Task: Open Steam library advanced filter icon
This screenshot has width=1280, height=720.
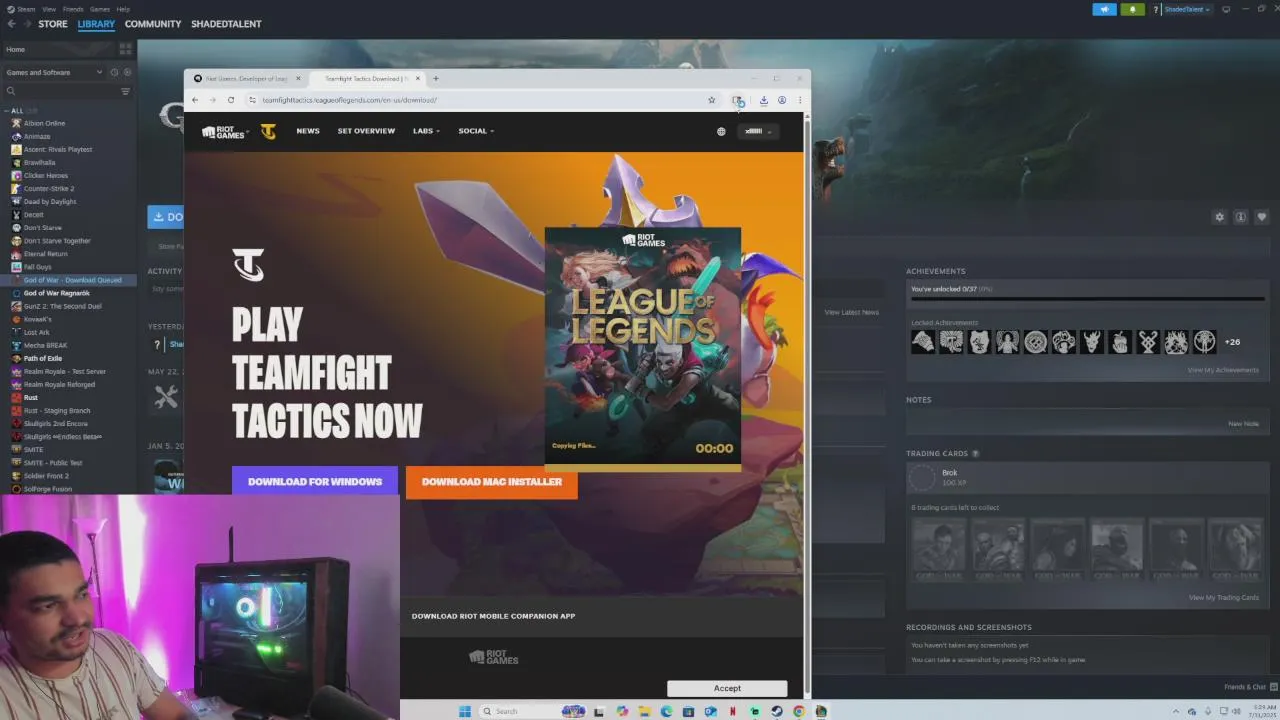Action: point(125,91)
